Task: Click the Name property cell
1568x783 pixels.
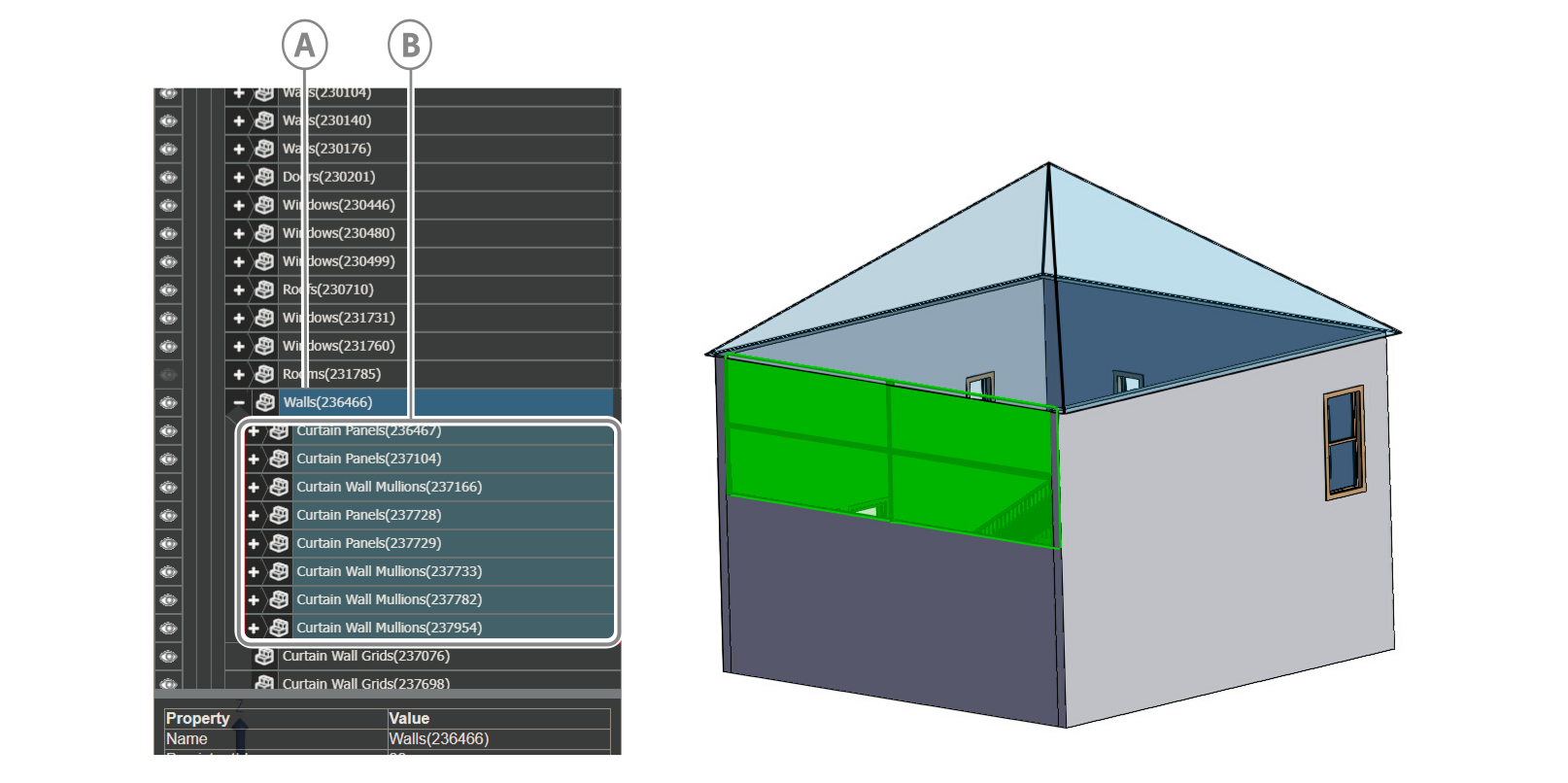Action: coord(276,739)
